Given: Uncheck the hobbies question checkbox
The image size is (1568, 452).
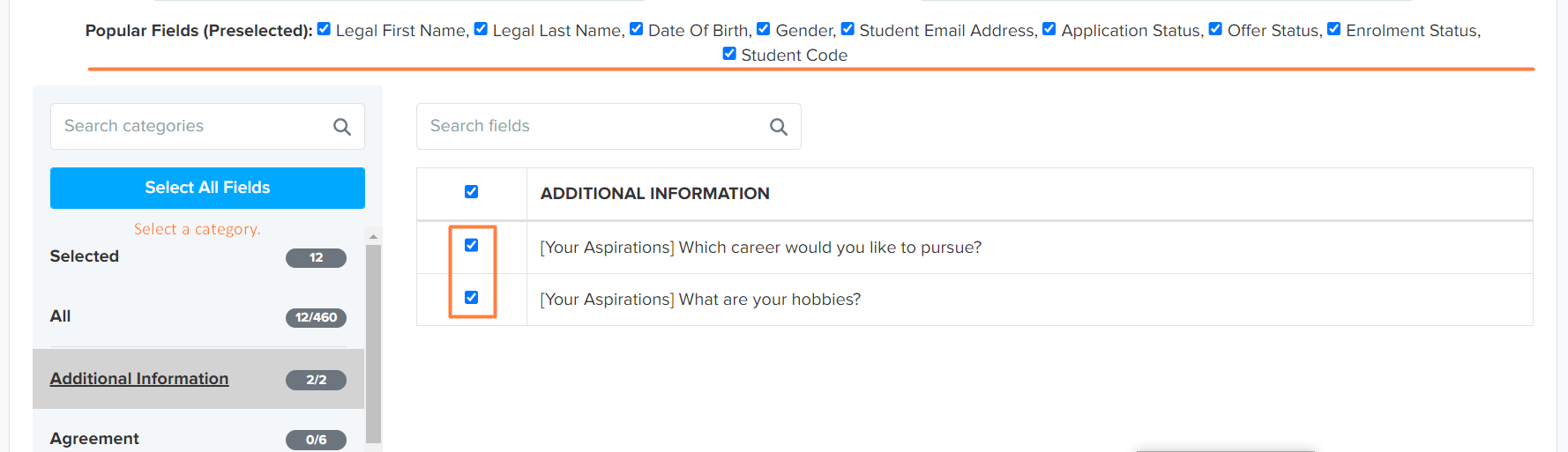Looking at the screenshot, I should 472,298.
